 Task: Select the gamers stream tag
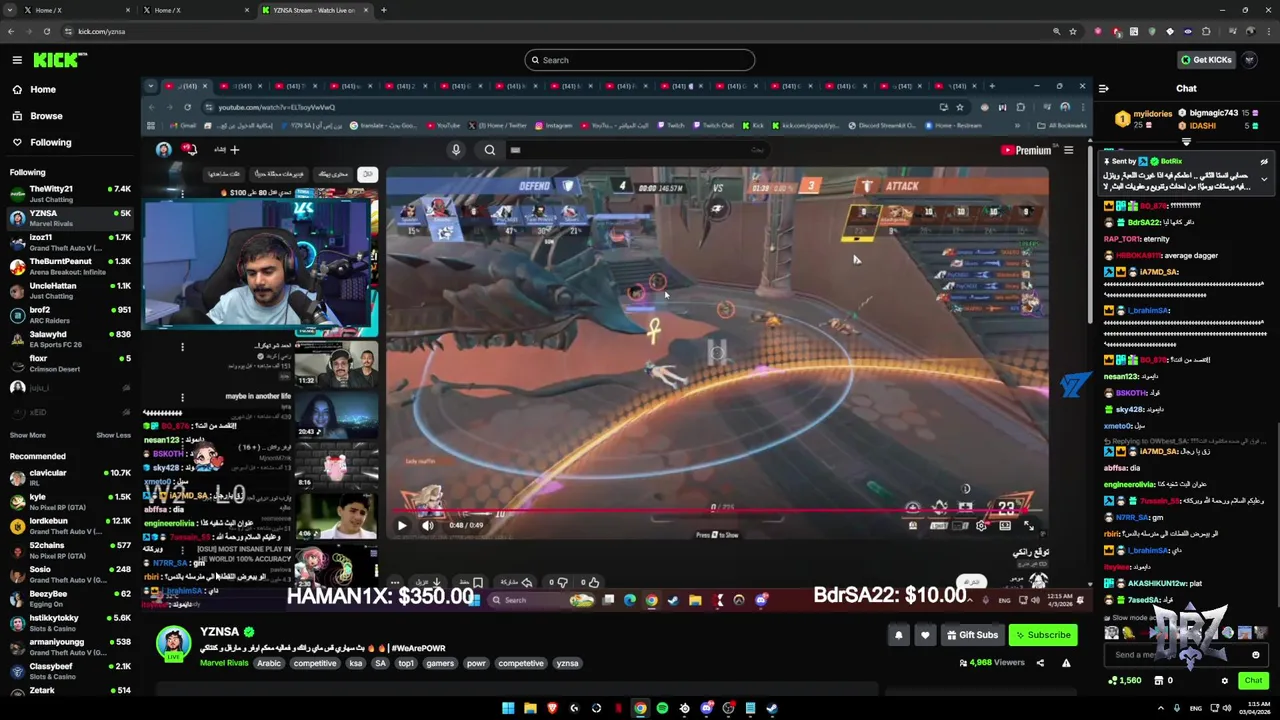pyautogui.click(x=440, y=663)
